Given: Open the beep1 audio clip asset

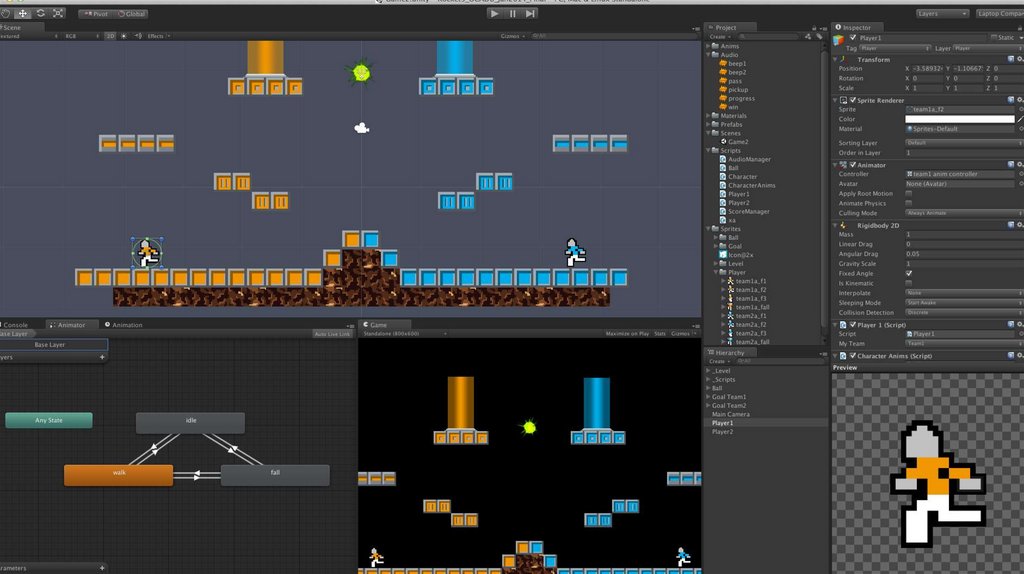Looking at the screenshot, I should [737, 64].
